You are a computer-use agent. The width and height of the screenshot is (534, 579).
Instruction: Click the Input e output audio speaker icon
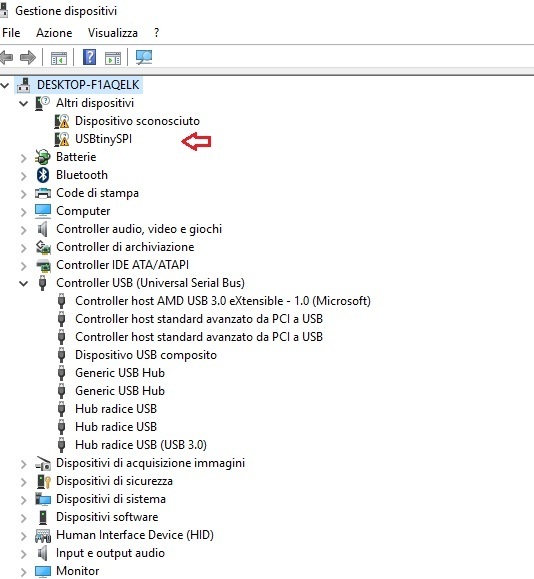pos(42,553)
